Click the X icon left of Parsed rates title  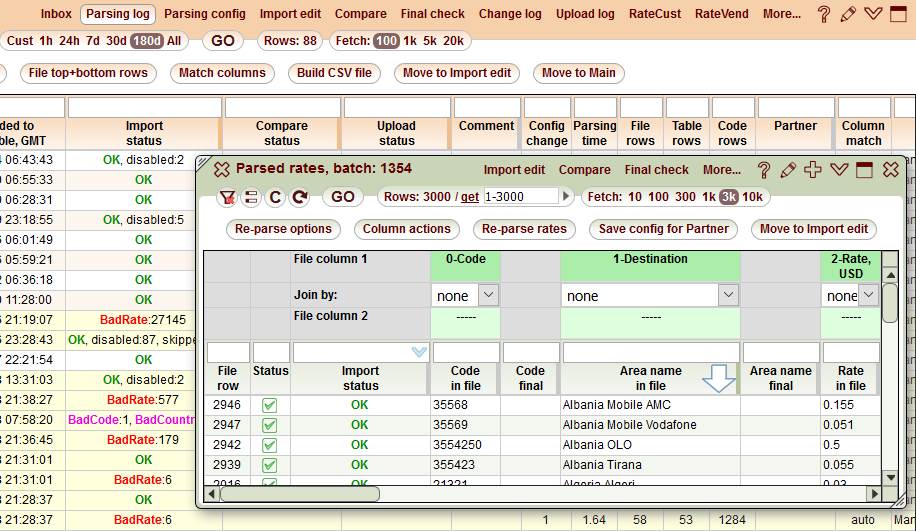click(221, 169)
